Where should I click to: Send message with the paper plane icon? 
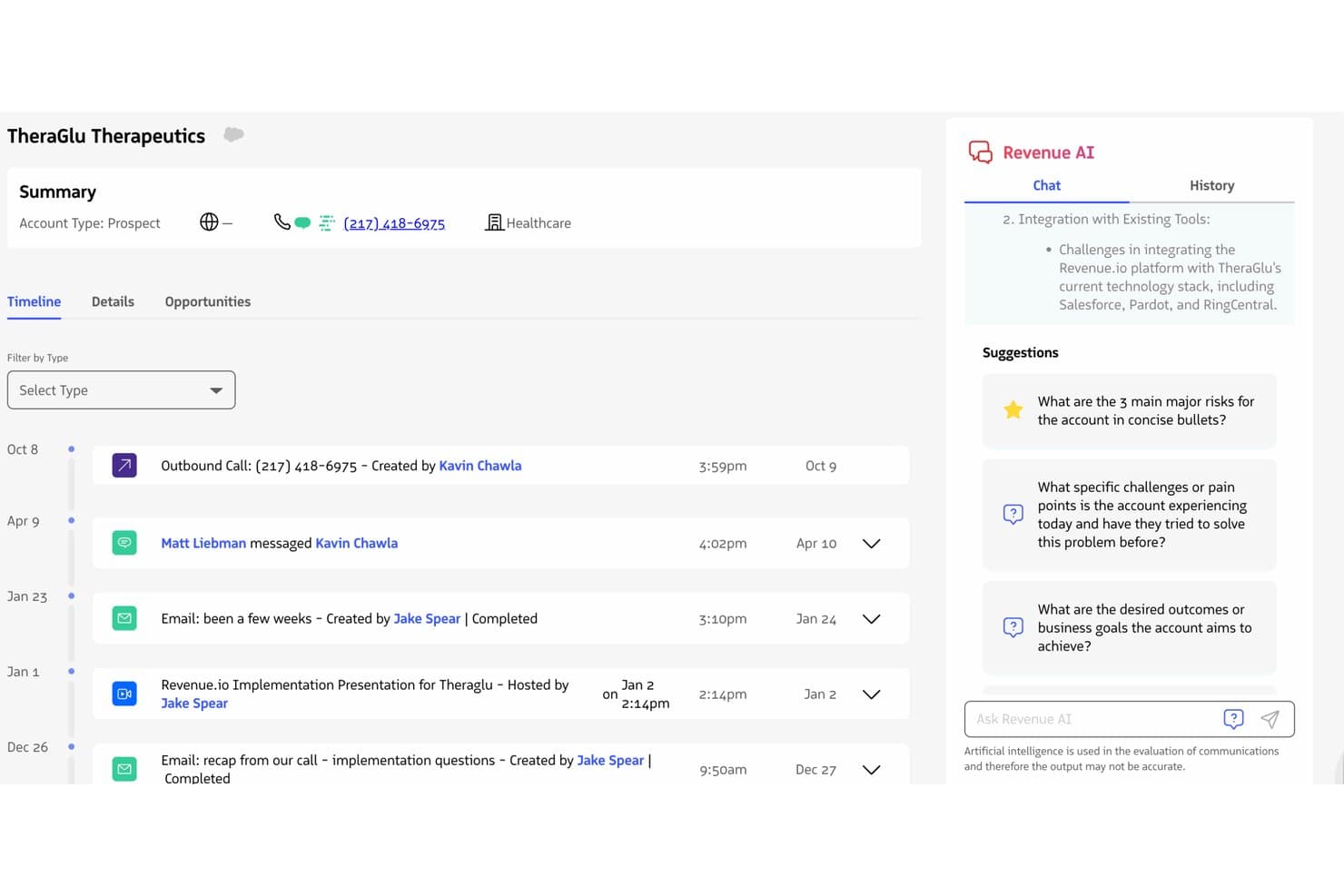click(1270, 719)
